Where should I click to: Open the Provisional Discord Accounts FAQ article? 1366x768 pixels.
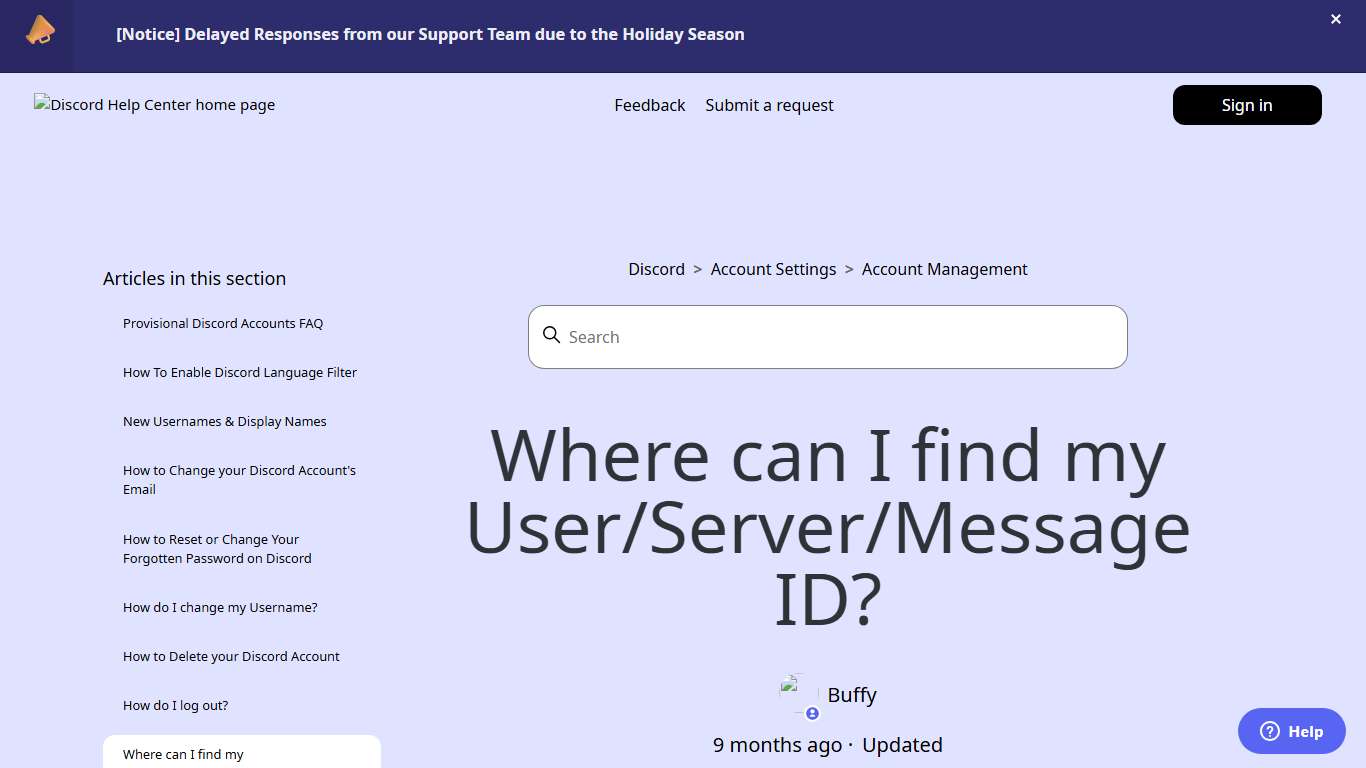[x=223, y=323]
